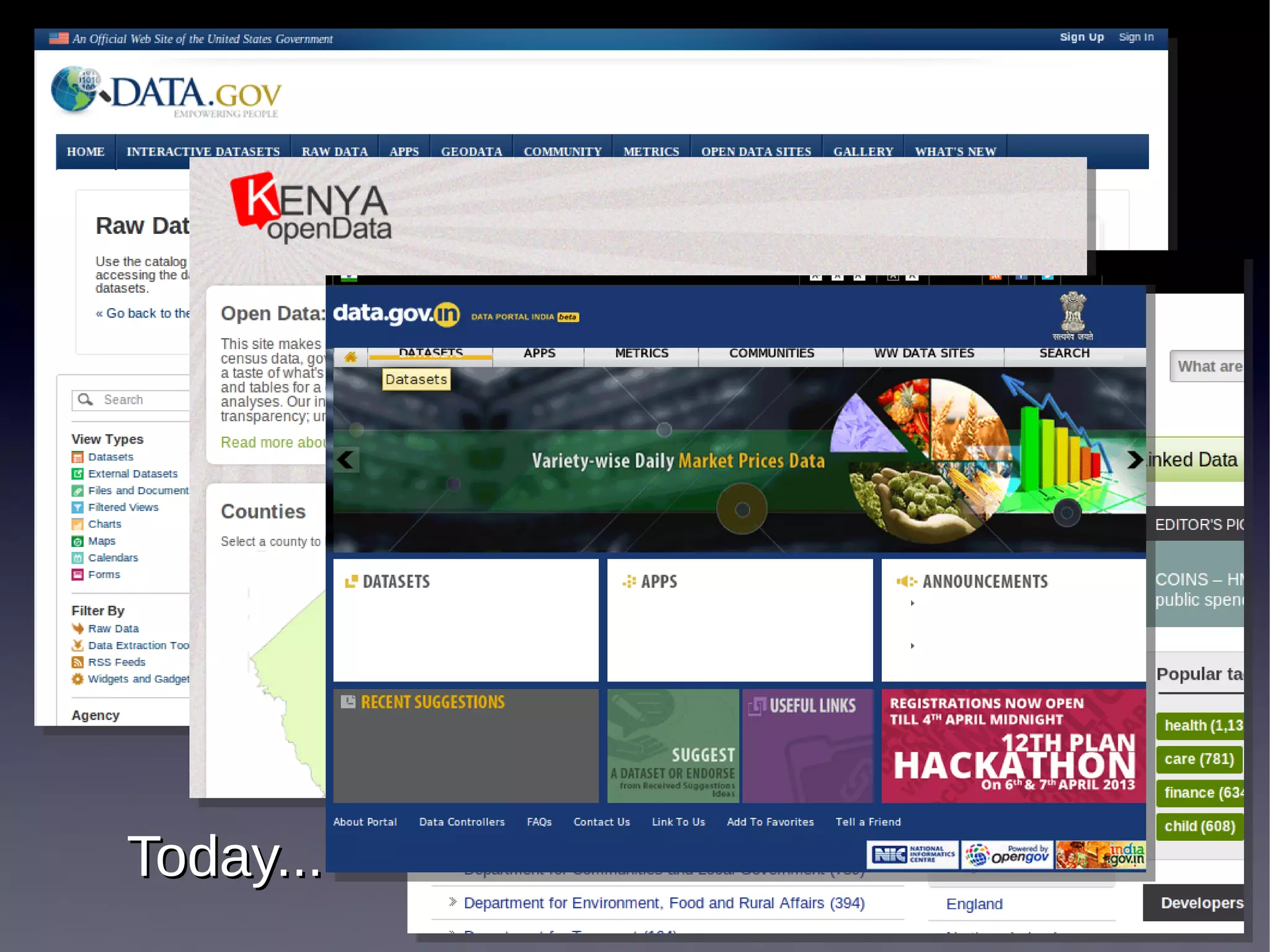This screenshot has height=952, width=1270.
Task: Click the RSS Feeds filter icon
Action: [78, 662]
